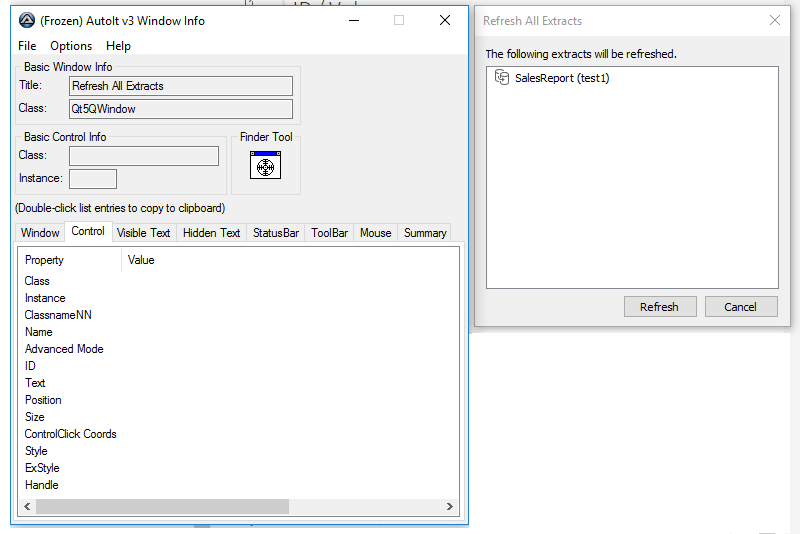Close the AutoIt Window Info window

point(445,20)
